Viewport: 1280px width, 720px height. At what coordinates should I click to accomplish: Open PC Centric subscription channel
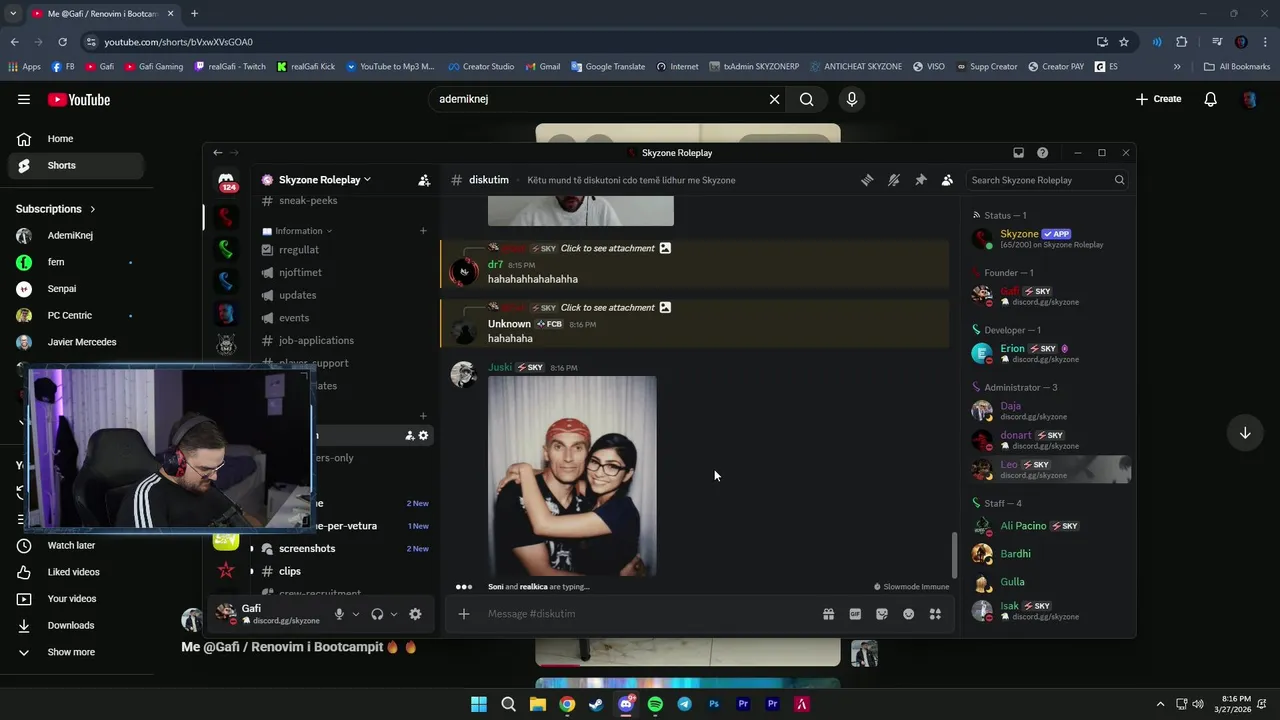click(75, 315)
